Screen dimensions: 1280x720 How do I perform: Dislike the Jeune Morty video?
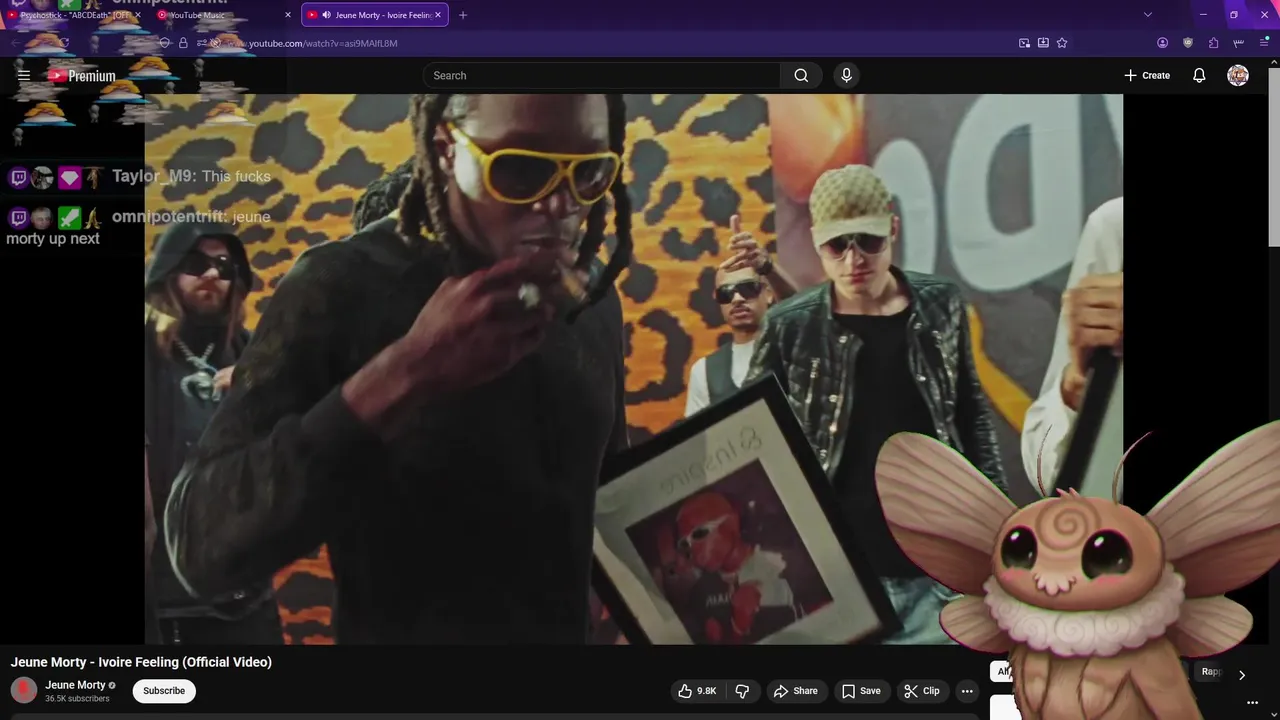[x=742, y=691]
